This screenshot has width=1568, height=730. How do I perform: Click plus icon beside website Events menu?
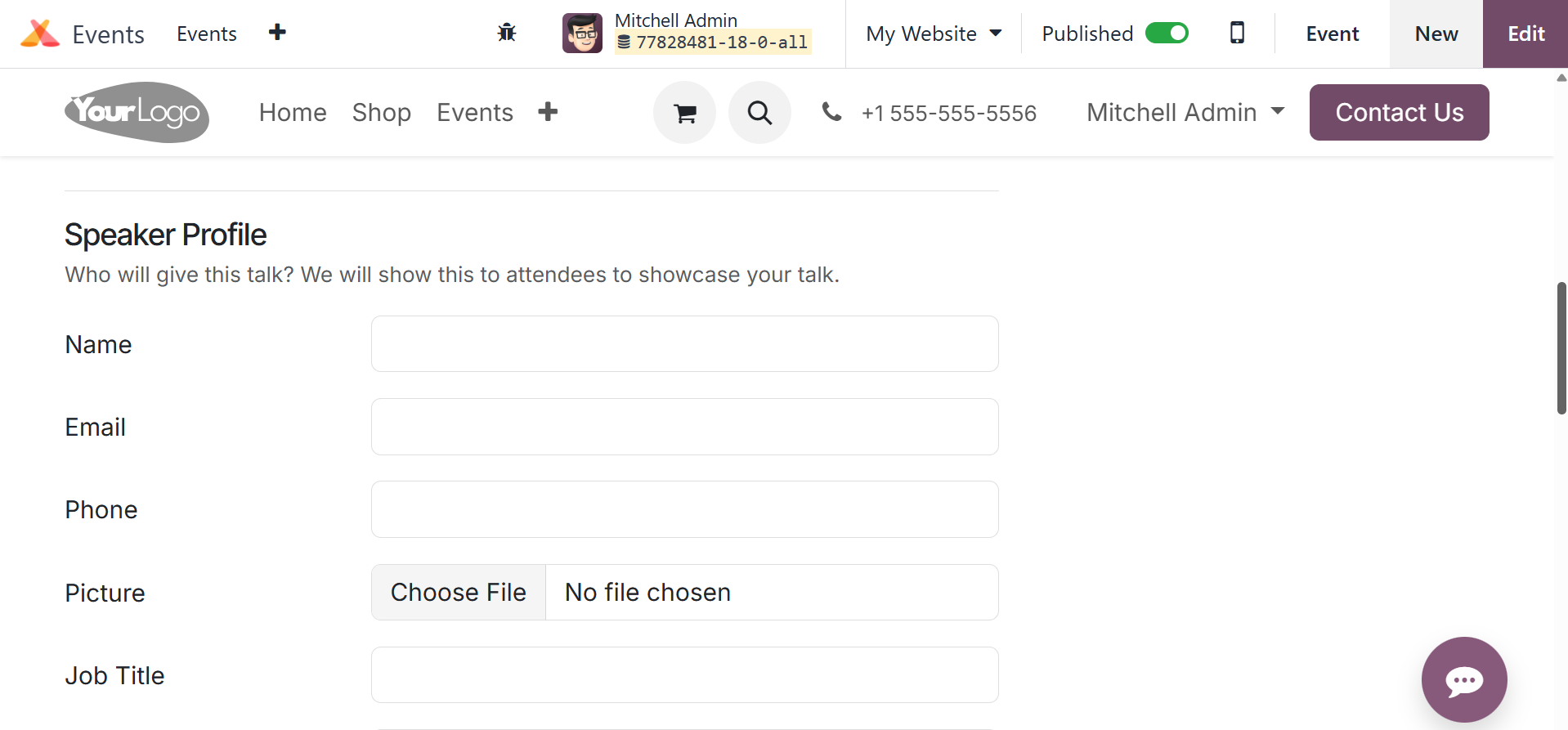tap(548, 112)
